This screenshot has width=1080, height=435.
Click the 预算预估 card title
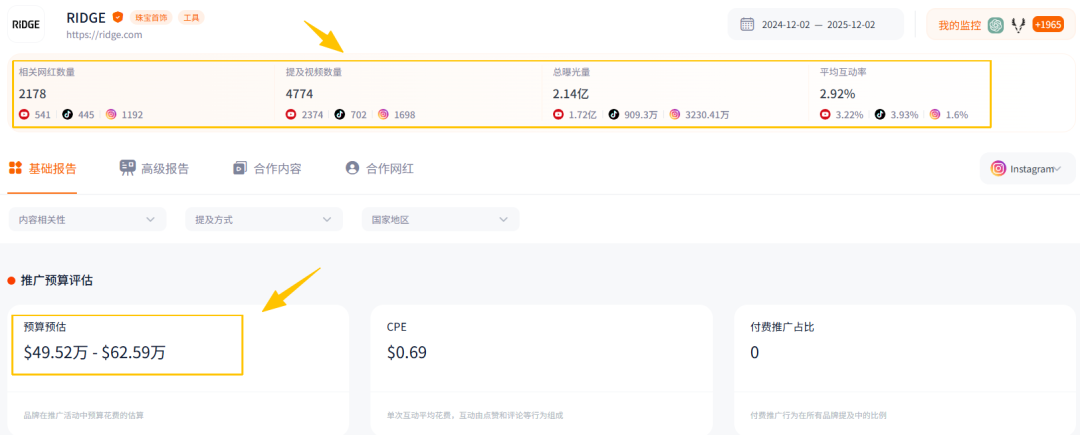[x=45, y=327]
